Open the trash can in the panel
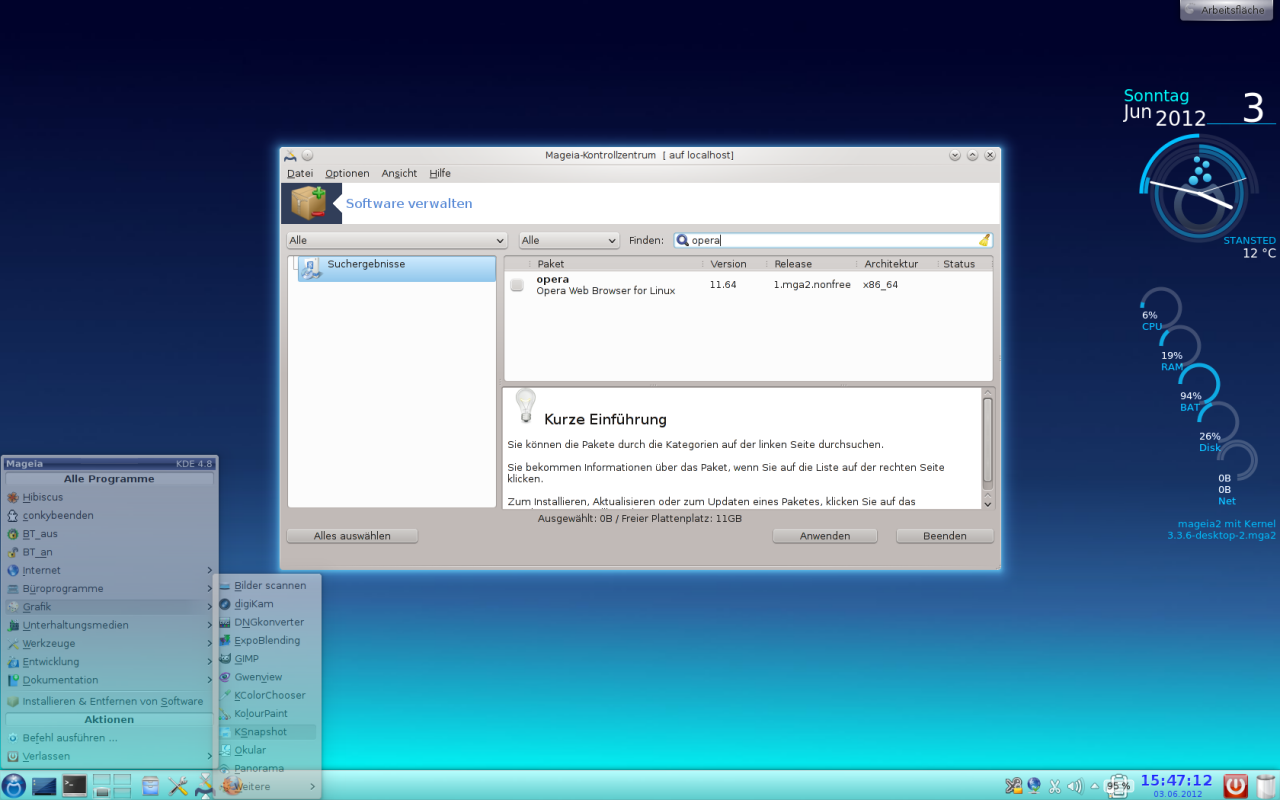This screenshot has width=1280, height=800. [x=1266, y=785]
